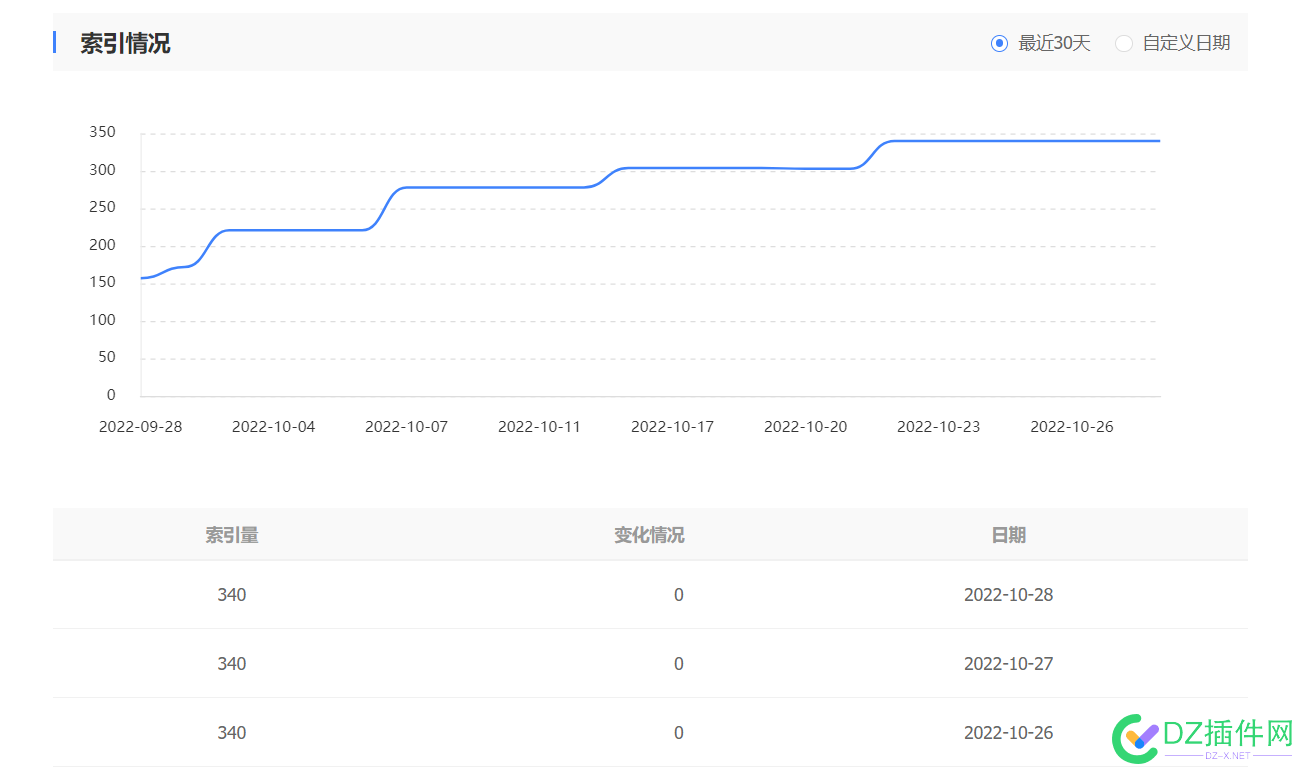This screenshot has width=1312, height=779.
Task: Click change value 0 in 2022-10-26 row
Action: click(x=679, y=733)
